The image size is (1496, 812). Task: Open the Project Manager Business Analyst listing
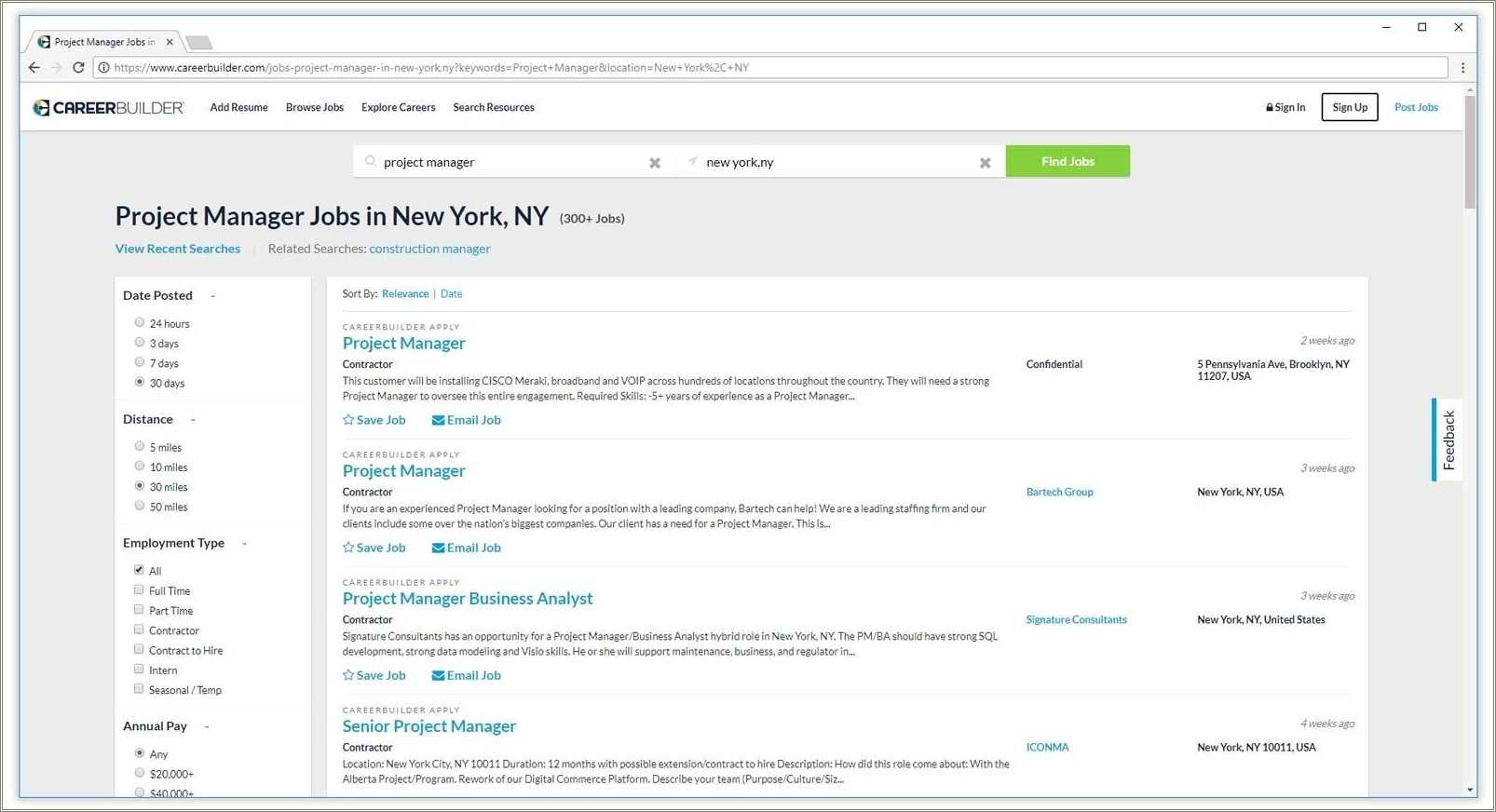(x=468, y=599)
